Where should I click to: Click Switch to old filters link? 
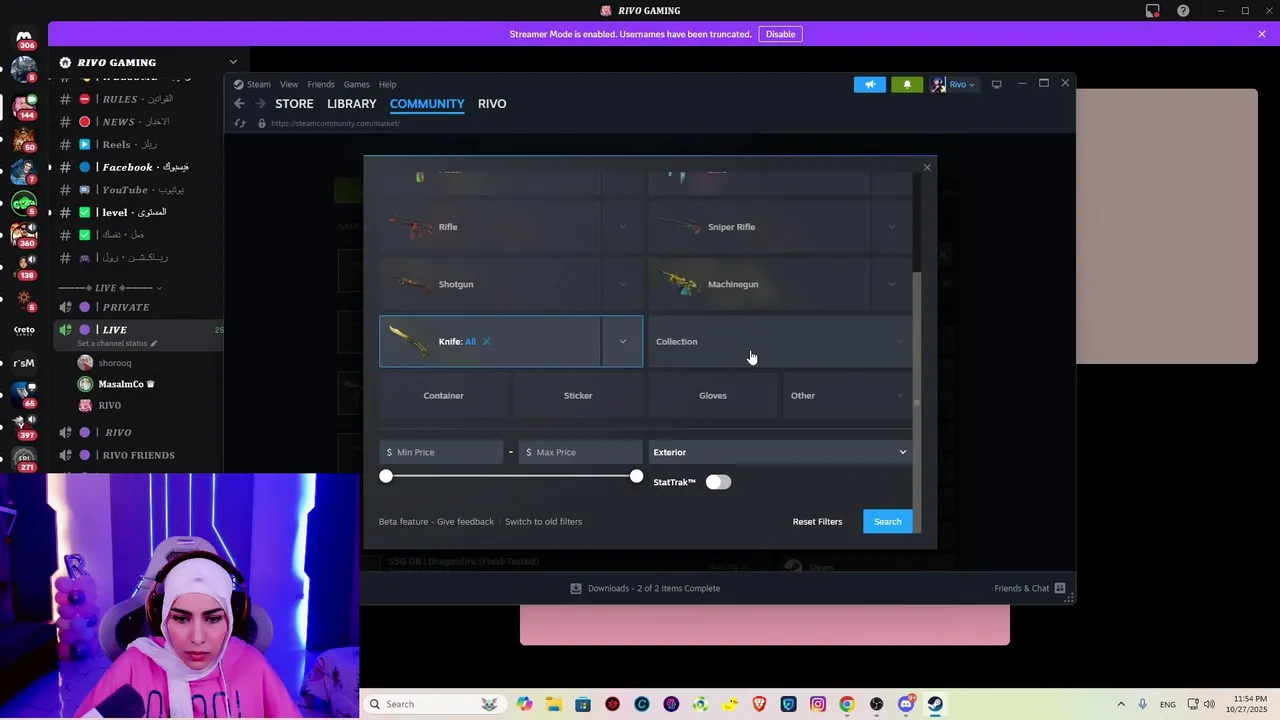[x=543, y=521]
